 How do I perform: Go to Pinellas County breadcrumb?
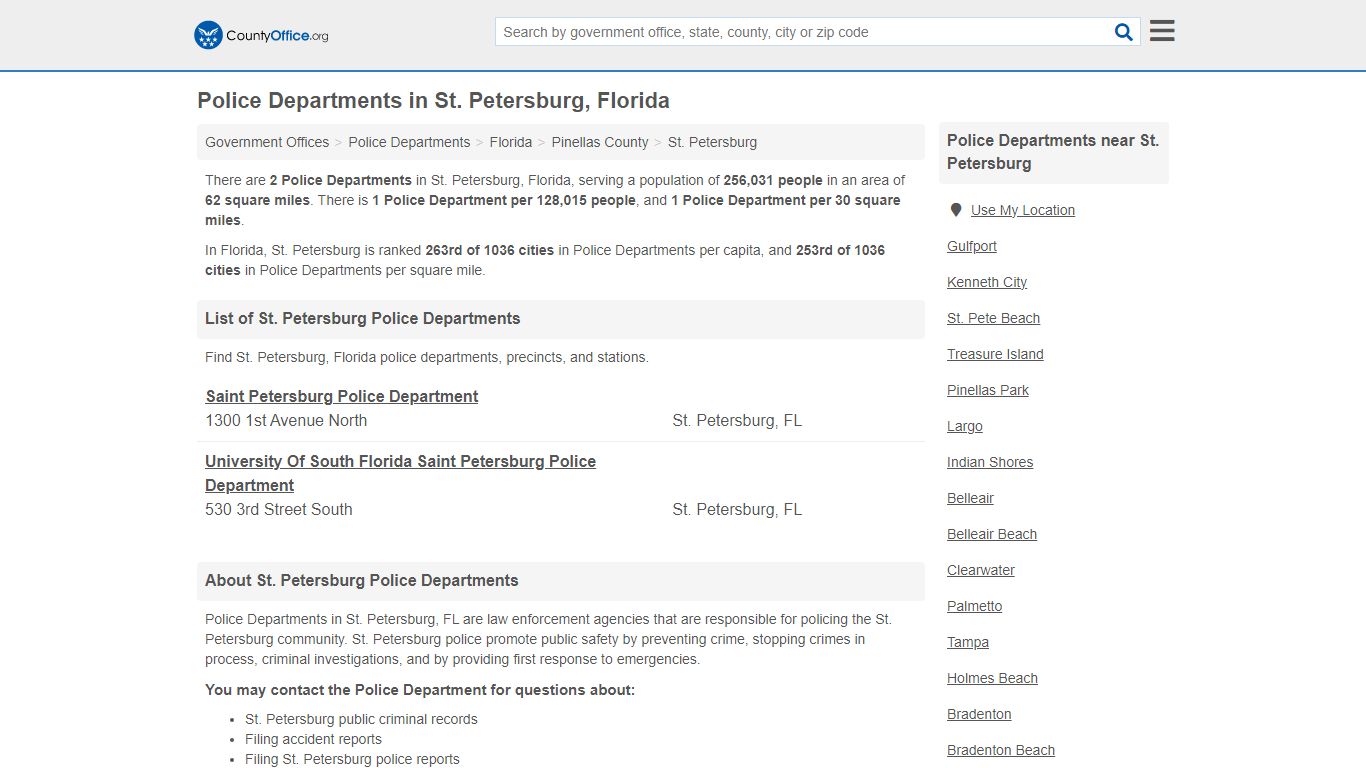[600, 142]
